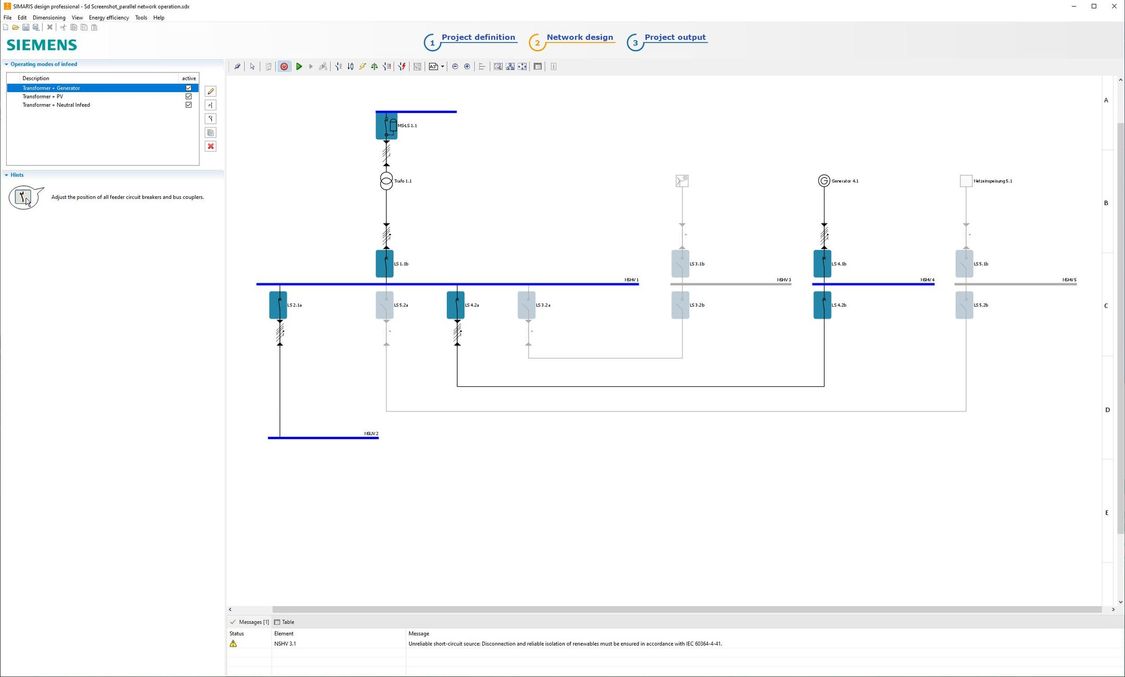Toggle the Transformer + Neutral Infeed checkbox
This screenshot has height=677, width=1125.
coord(187,104)
